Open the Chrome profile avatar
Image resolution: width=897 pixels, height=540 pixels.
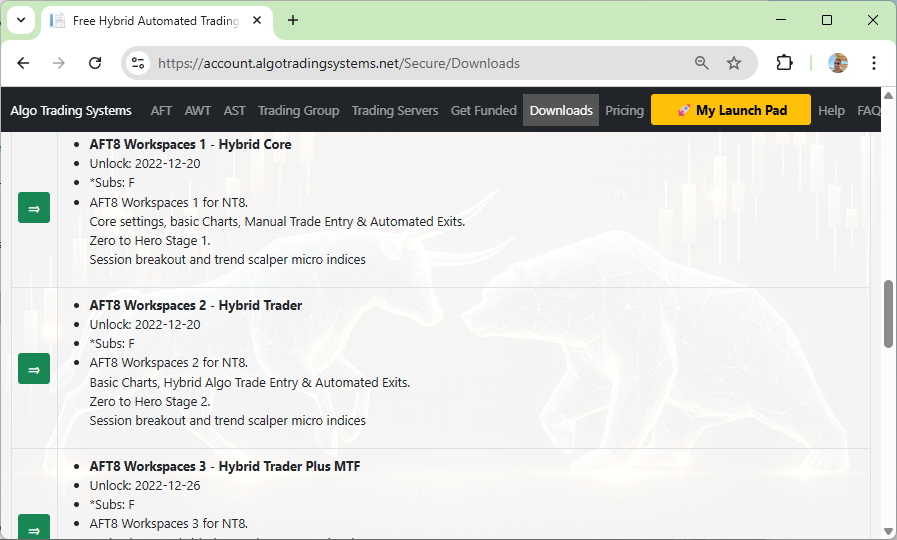(838, 63)
